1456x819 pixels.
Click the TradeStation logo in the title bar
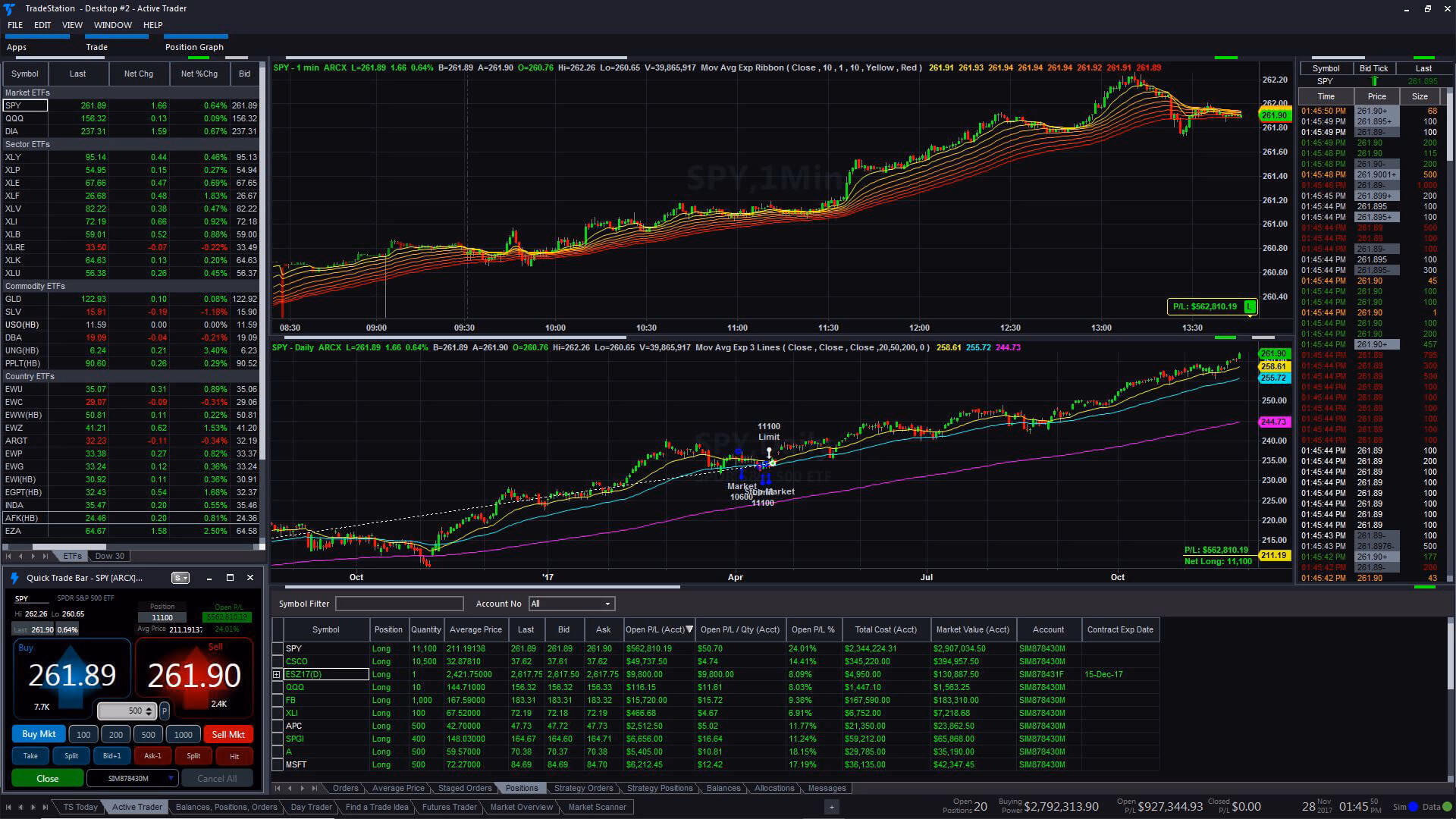(x=8, y=8)
